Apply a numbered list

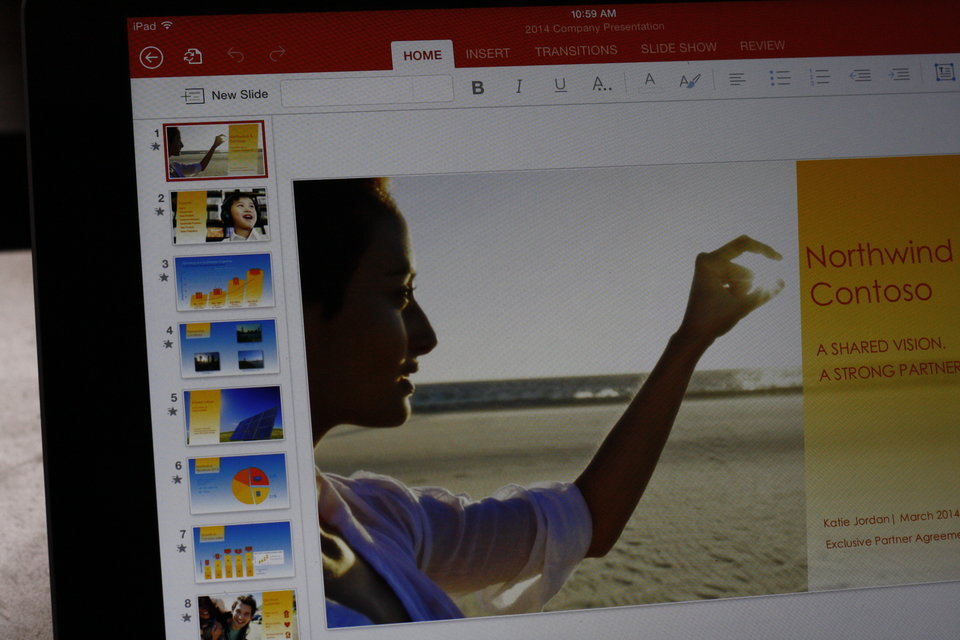[x=819, y=77]
